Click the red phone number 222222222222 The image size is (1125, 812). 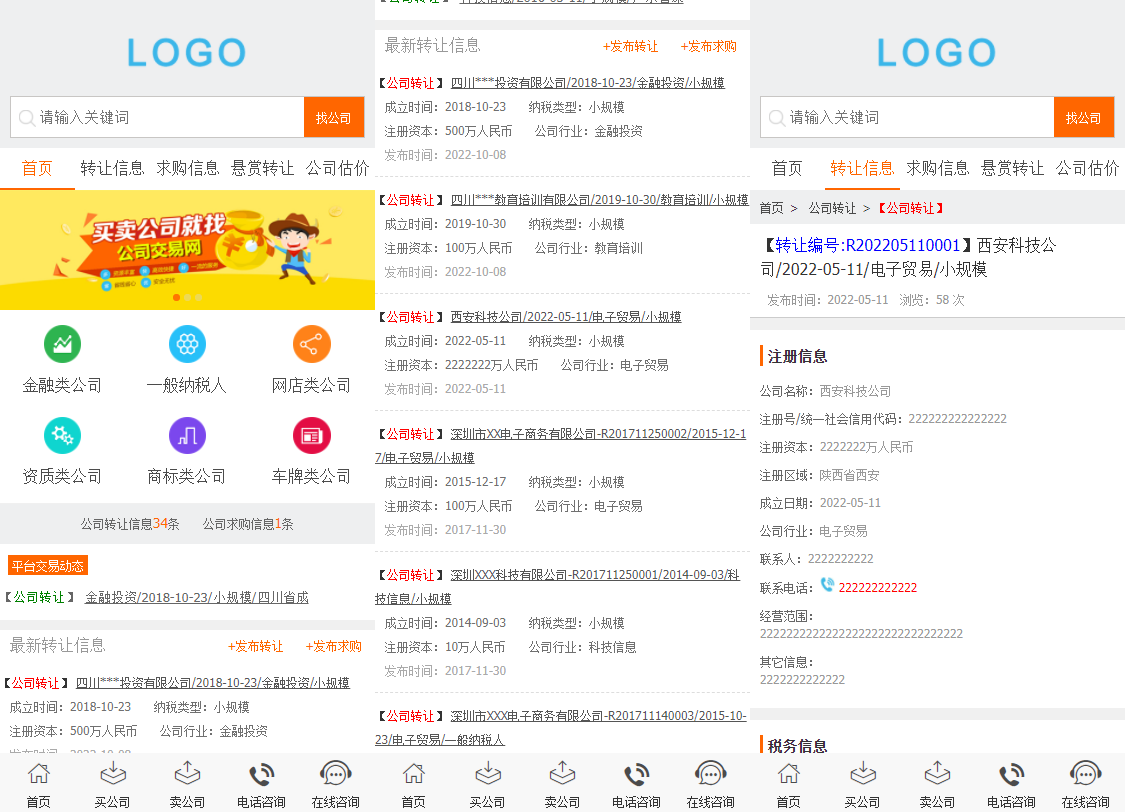[877, 587]
